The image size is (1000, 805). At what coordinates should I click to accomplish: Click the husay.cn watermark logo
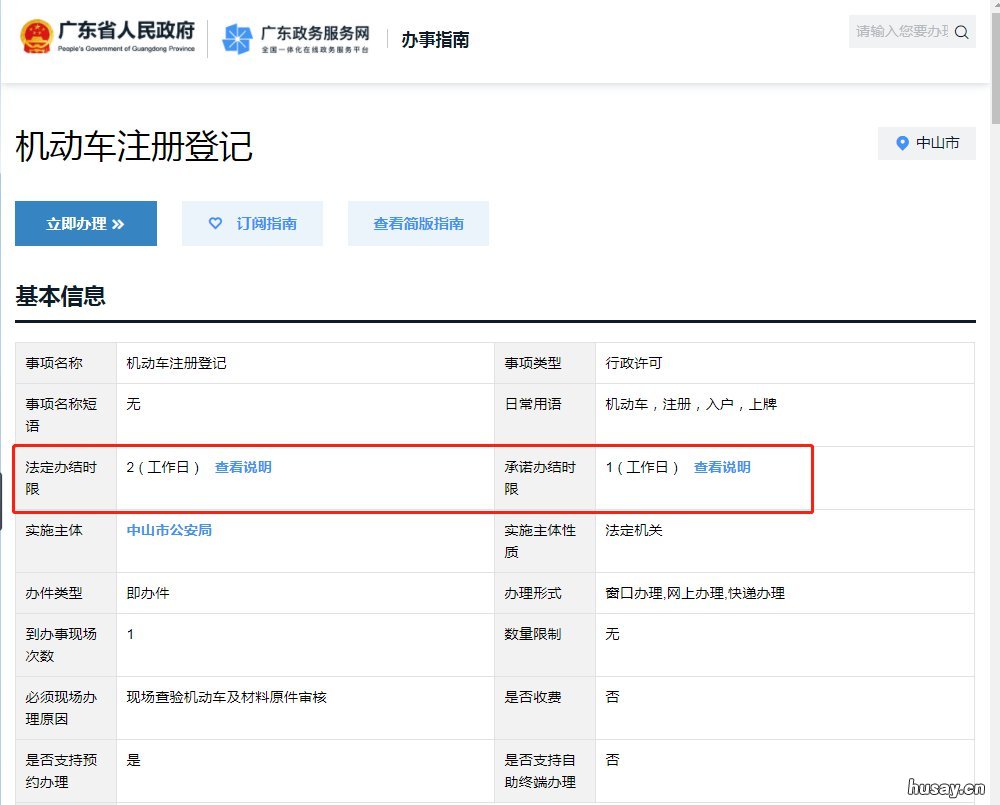[x=948, y=789]
